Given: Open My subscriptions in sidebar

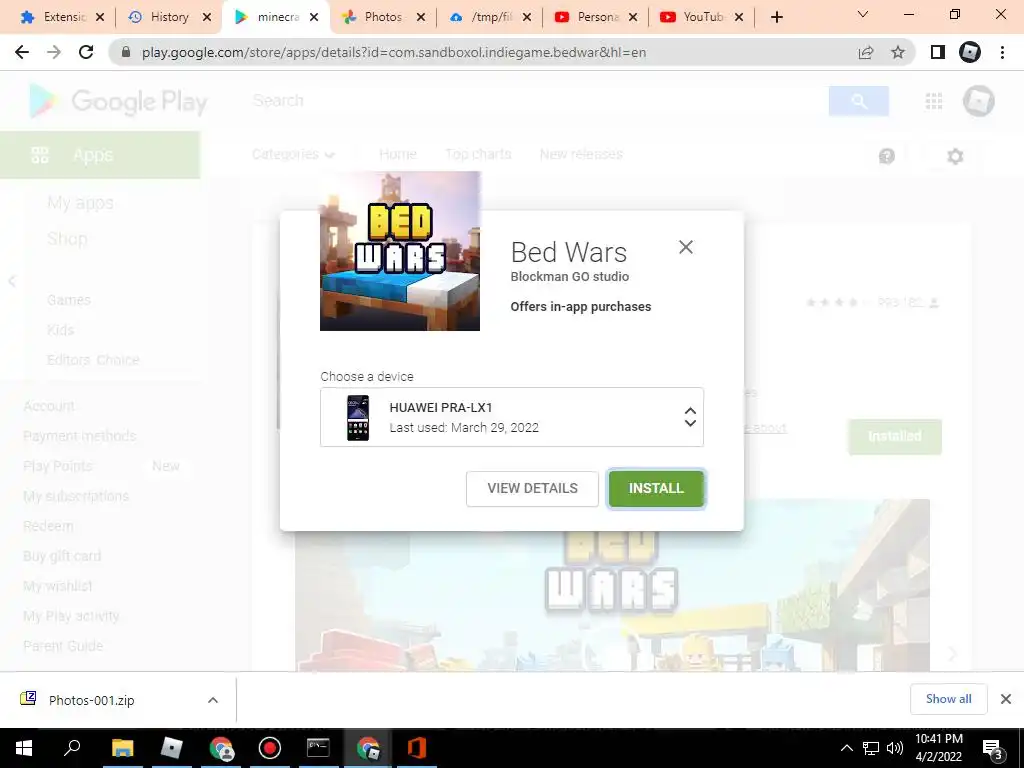Looking at the screenshot, I should tap(76, 496).
